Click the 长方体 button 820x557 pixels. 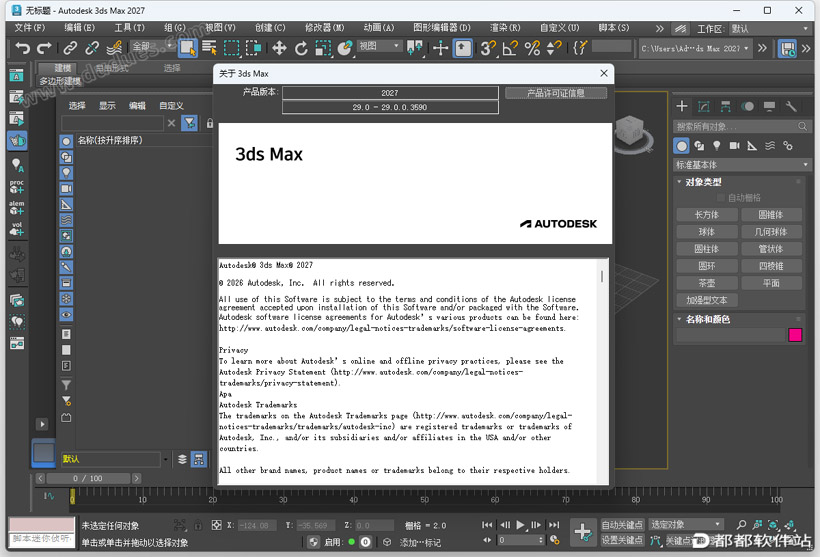[x=707, y=215]
